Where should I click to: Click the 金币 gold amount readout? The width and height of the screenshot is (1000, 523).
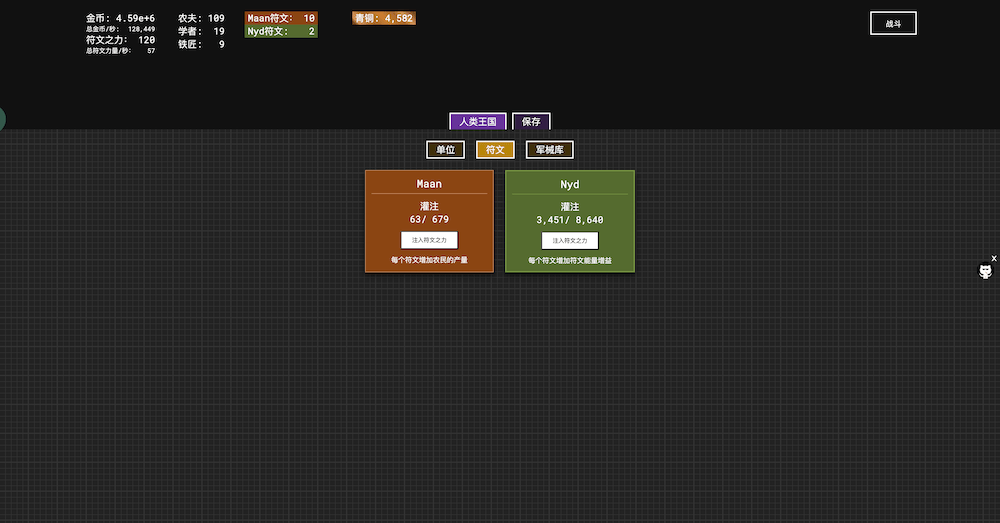[120, 18]
